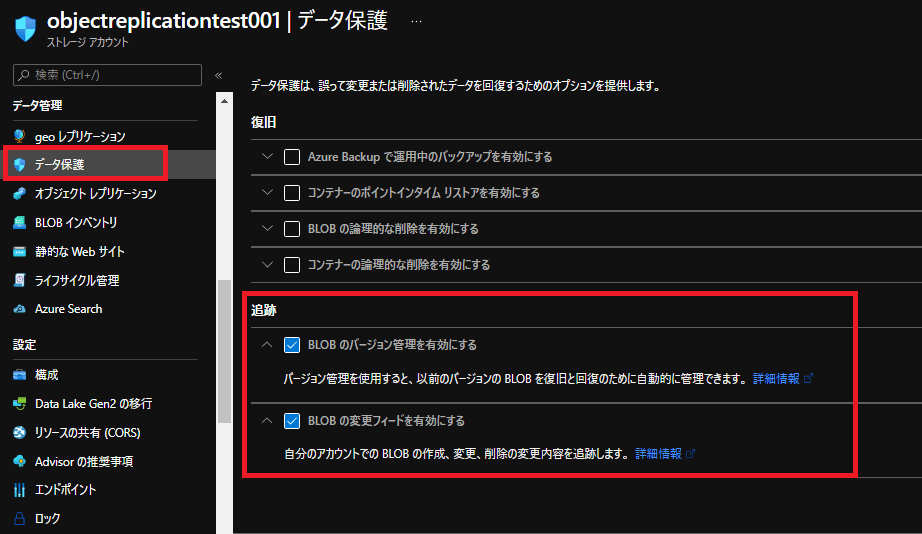Click the Advisor の推奨事項 icon
The width and height of the screenshot is (922, 534).
pyautogui.click(x=19, y=462)
